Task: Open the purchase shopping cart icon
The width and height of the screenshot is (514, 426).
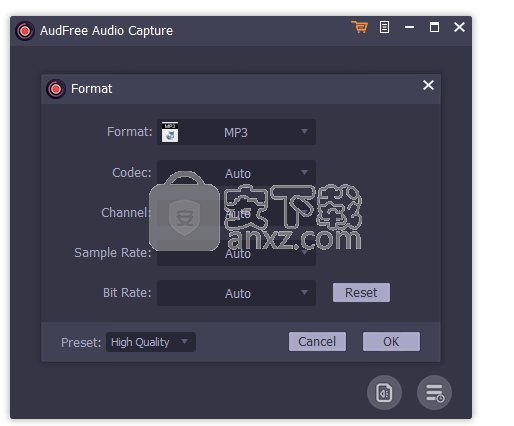Action: click(359, 27)
